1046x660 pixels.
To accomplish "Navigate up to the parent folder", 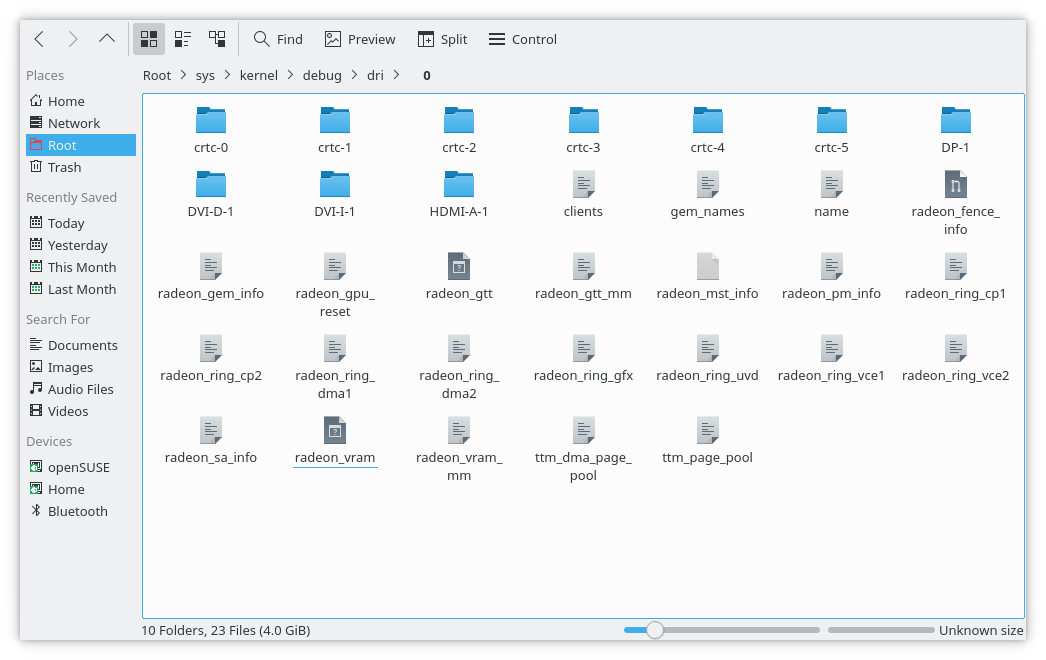I will coord(107,39).
